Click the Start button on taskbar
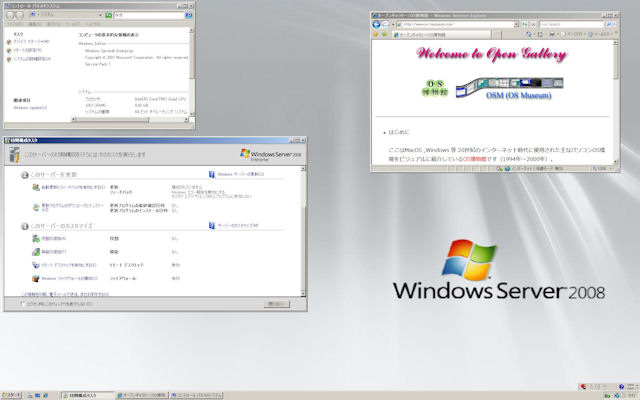The width and height of the screenshot is (640, 400). click(11, 396)
